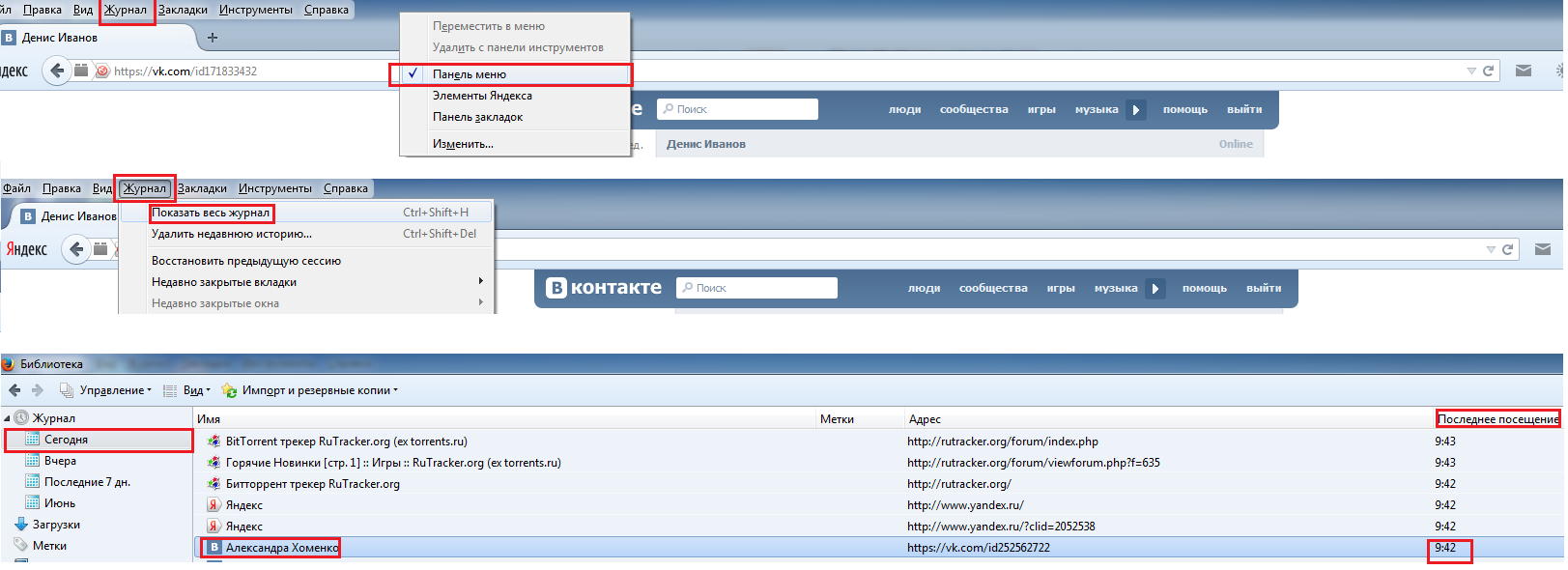Screen dimensions: 1568x570
Task: Click 'люди' link under the ВКонтакте logo
Action: (925, 288)
